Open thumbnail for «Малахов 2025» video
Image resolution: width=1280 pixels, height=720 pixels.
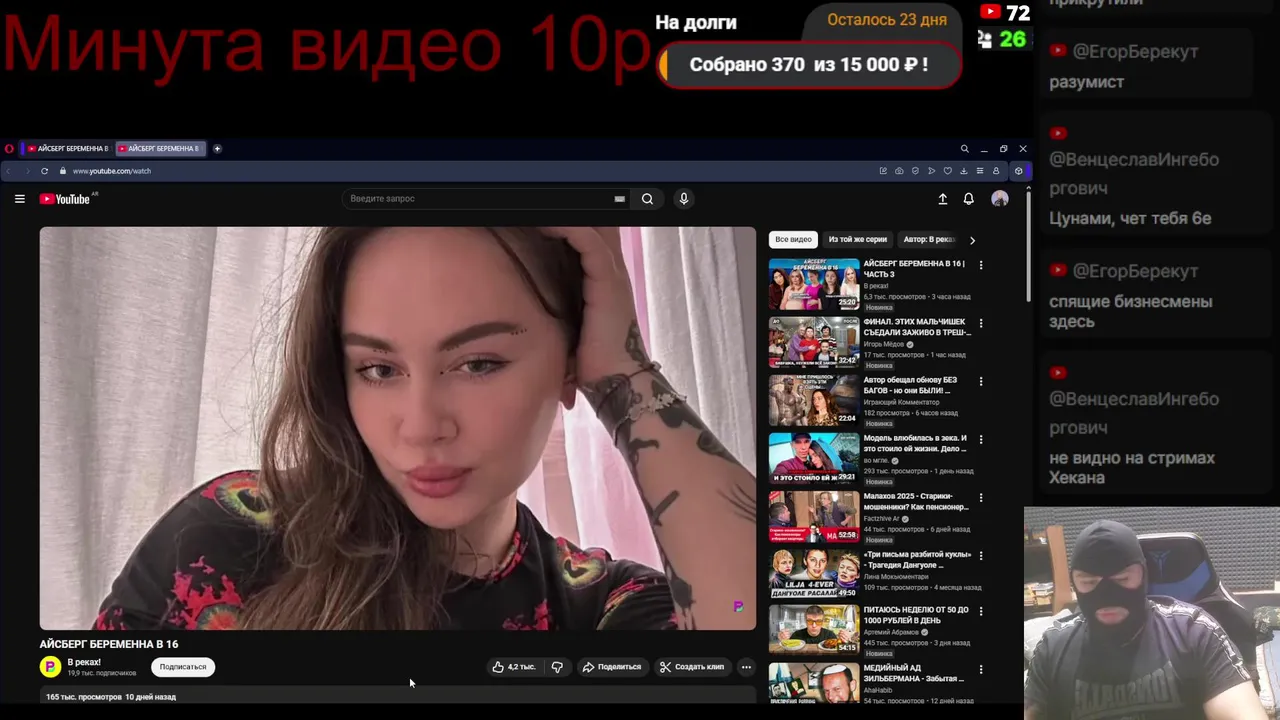click(x=814, y=516)
